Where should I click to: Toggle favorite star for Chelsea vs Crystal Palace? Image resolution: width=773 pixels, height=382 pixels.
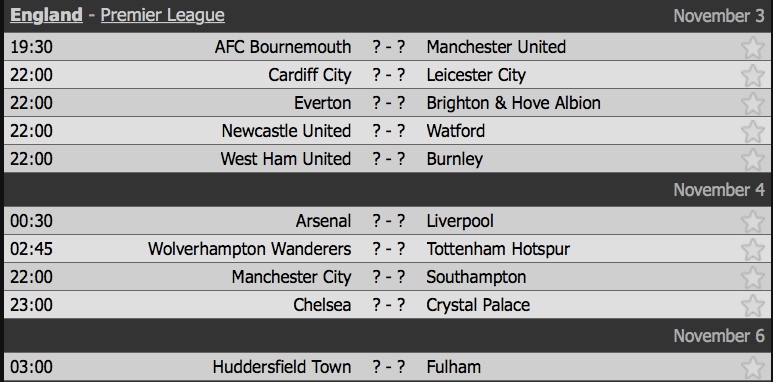[x=752, y=305]
